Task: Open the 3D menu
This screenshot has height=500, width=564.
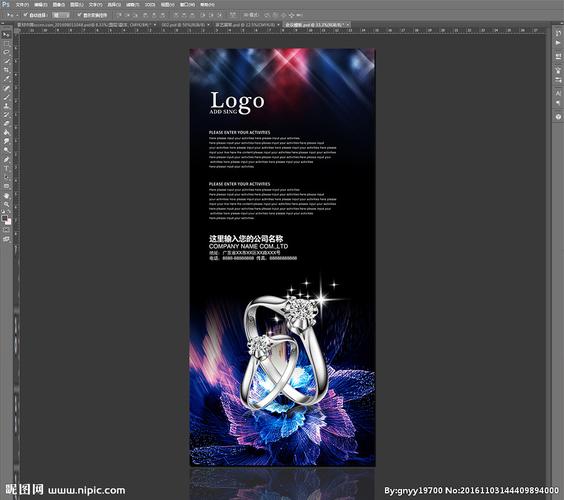Action: point(150,4)
